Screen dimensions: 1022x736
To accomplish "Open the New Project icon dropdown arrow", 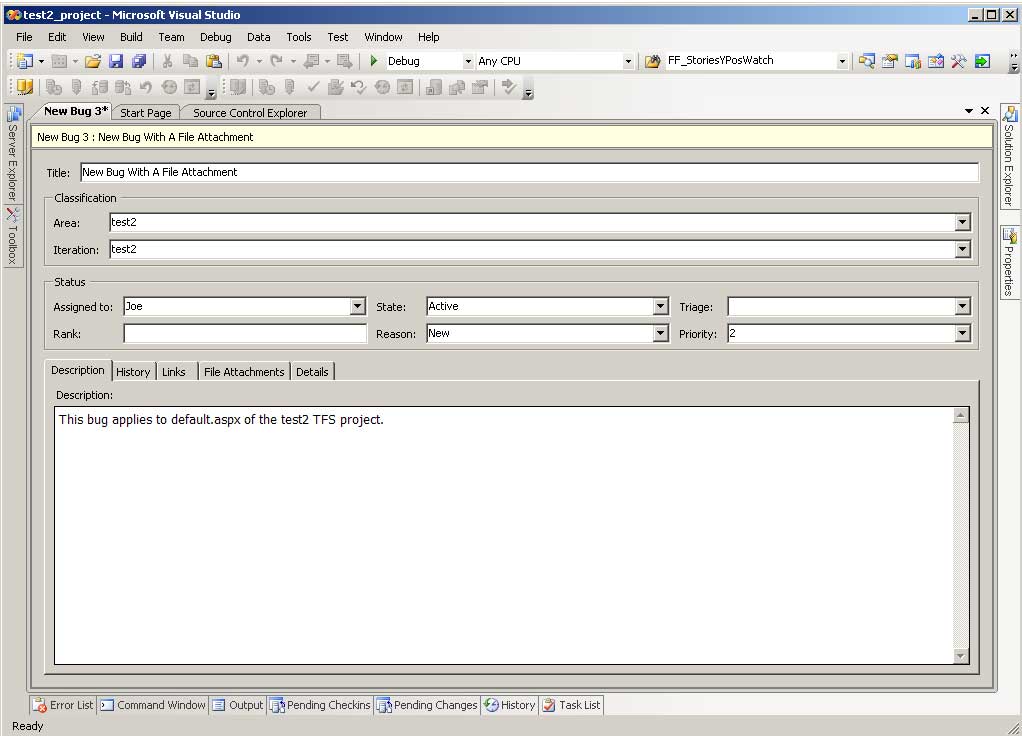I will (x=41, y=61).
